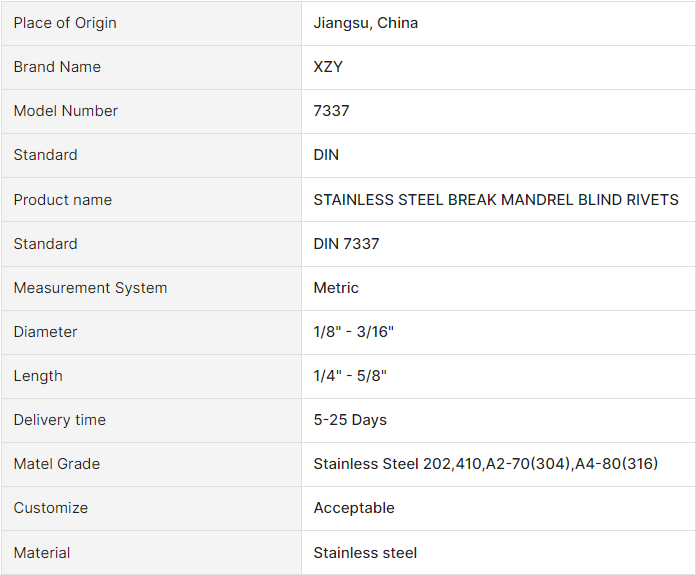Click the "Matel Grade" label cell
The width and height of the screenshot is (696, 575).
coord(57,464)
